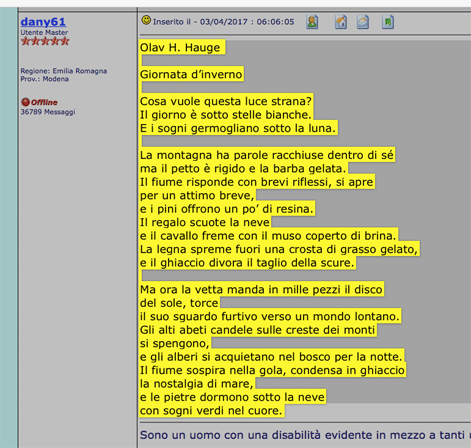
Task: Click the post date 03/04/2017 : 06:06:05
Action: (247, 22)
